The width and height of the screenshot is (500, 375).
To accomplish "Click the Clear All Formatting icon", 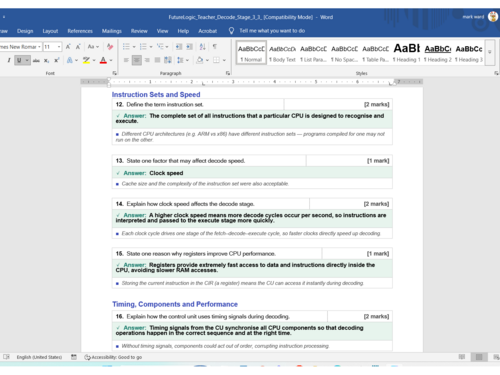I will tap(110, 47).
